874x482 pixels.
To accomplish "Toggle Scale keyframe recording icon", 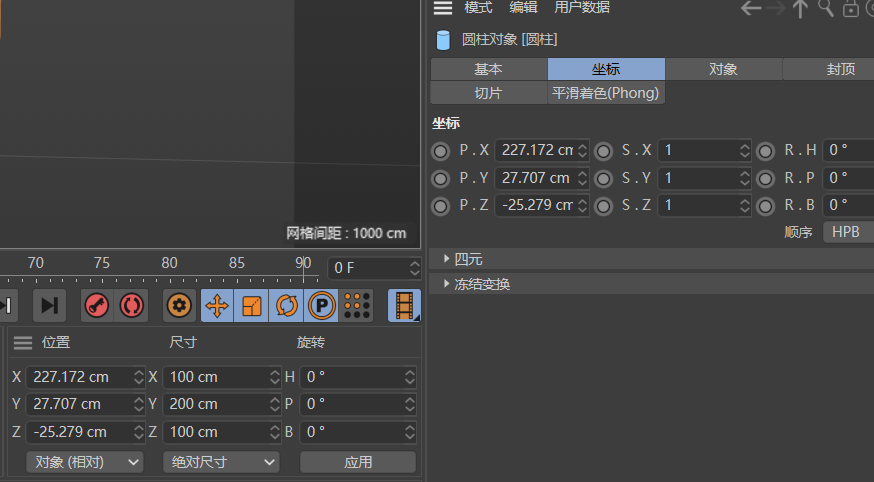I will pos(252,305).
